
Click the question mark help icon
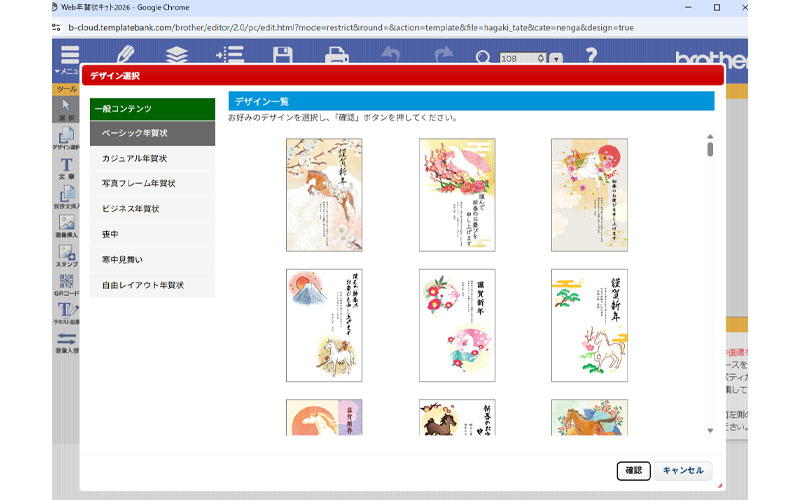tap(591, 54)
